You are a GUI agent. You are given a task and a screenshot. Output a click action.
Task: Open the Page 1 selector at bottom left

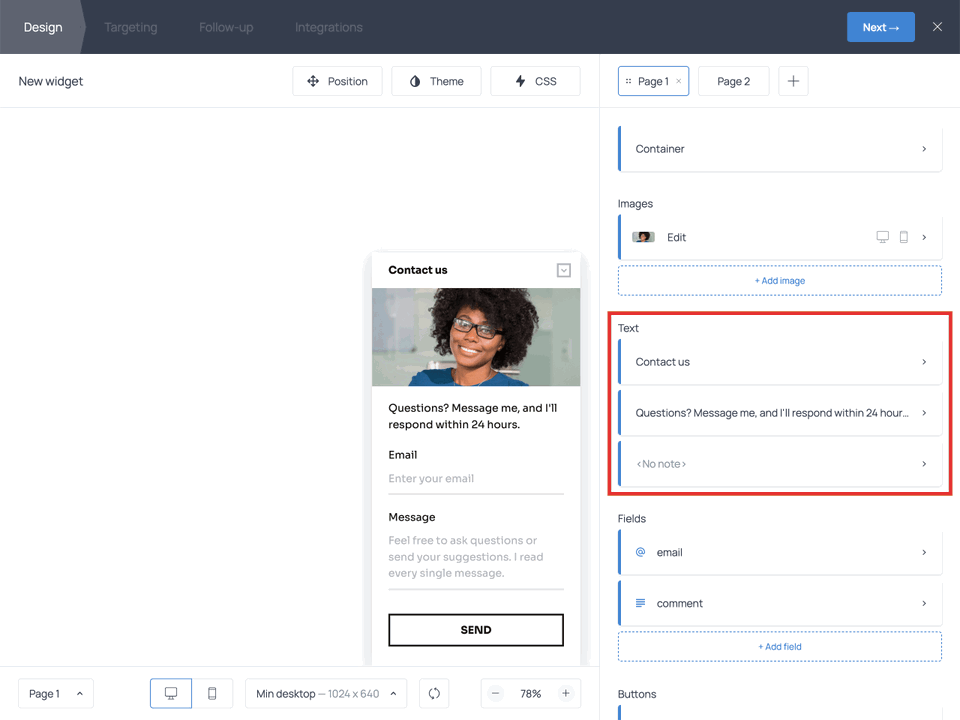pos(55,693)
